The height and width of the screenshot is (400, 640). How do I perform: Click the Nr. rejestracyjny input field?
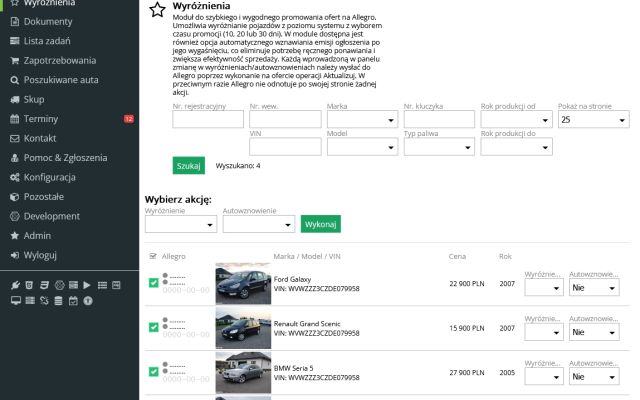pos(208,119)
